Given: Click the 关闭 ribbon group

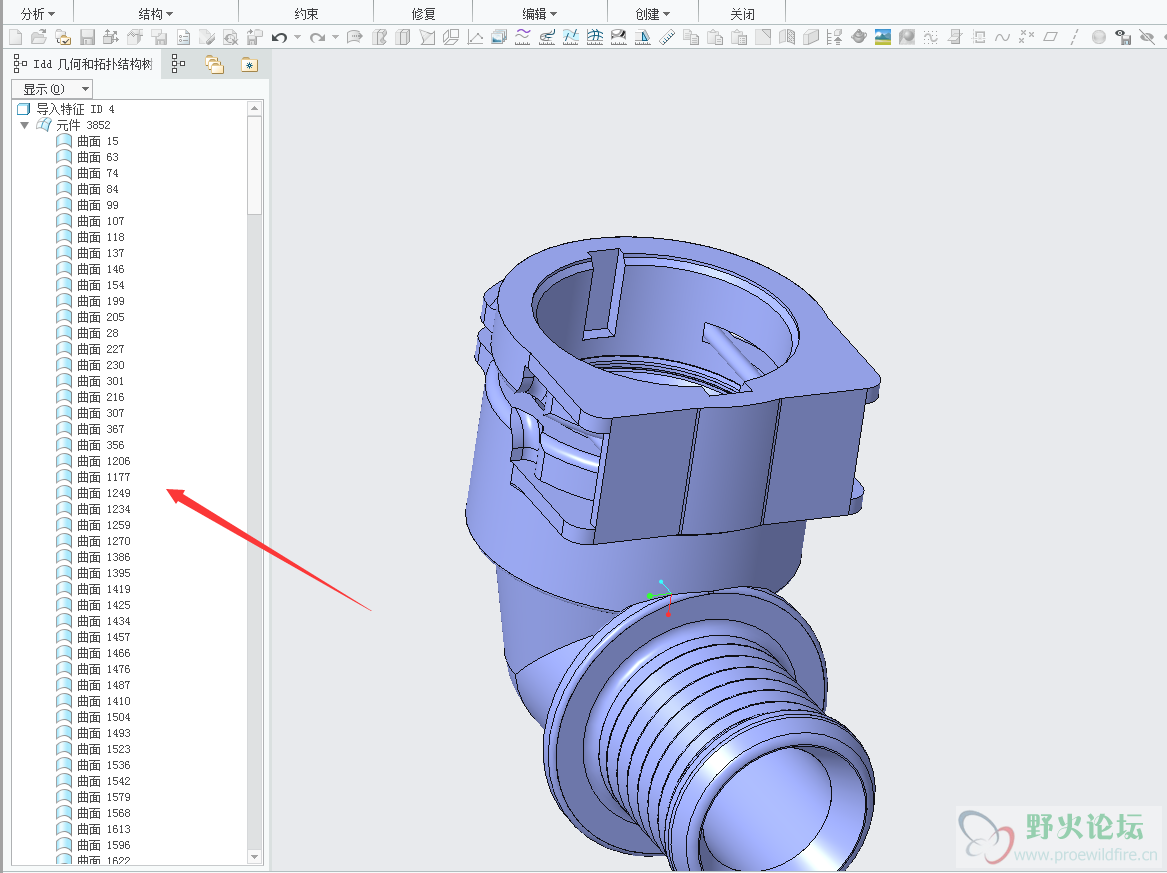Looking at the screenshot, I should pyautogui.click(x=742, y=13).
